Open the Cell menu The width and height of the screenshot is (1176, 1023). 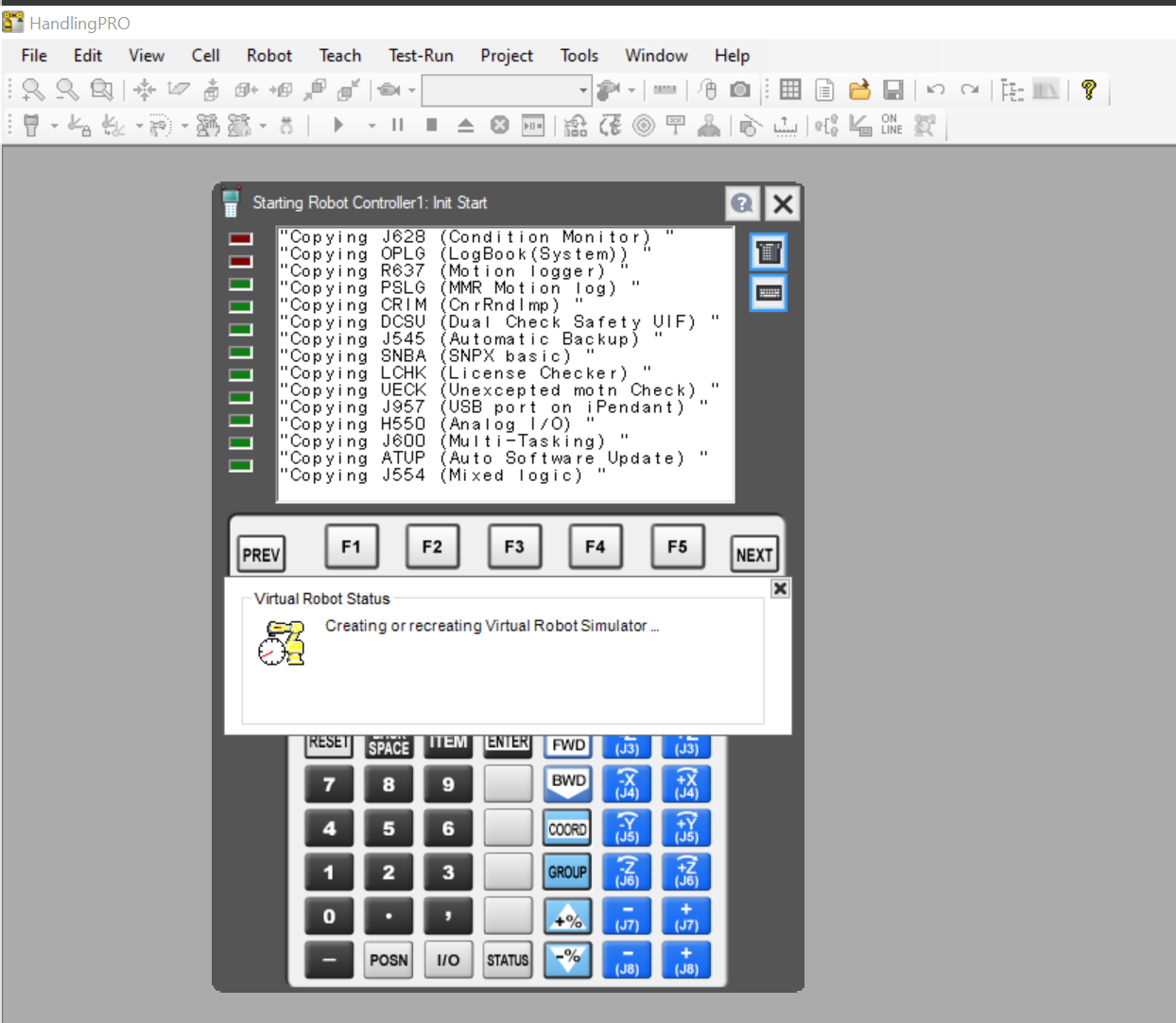pos(205,56)
